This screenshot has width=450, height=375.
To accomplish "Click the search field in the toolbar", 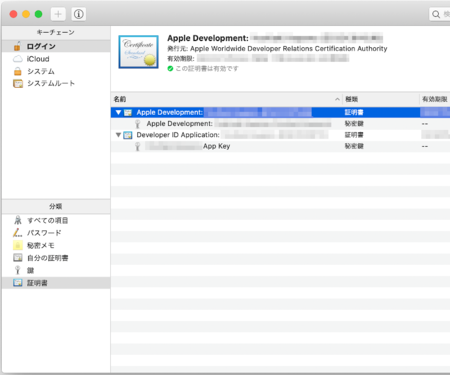I will click(x=439, y=14).
